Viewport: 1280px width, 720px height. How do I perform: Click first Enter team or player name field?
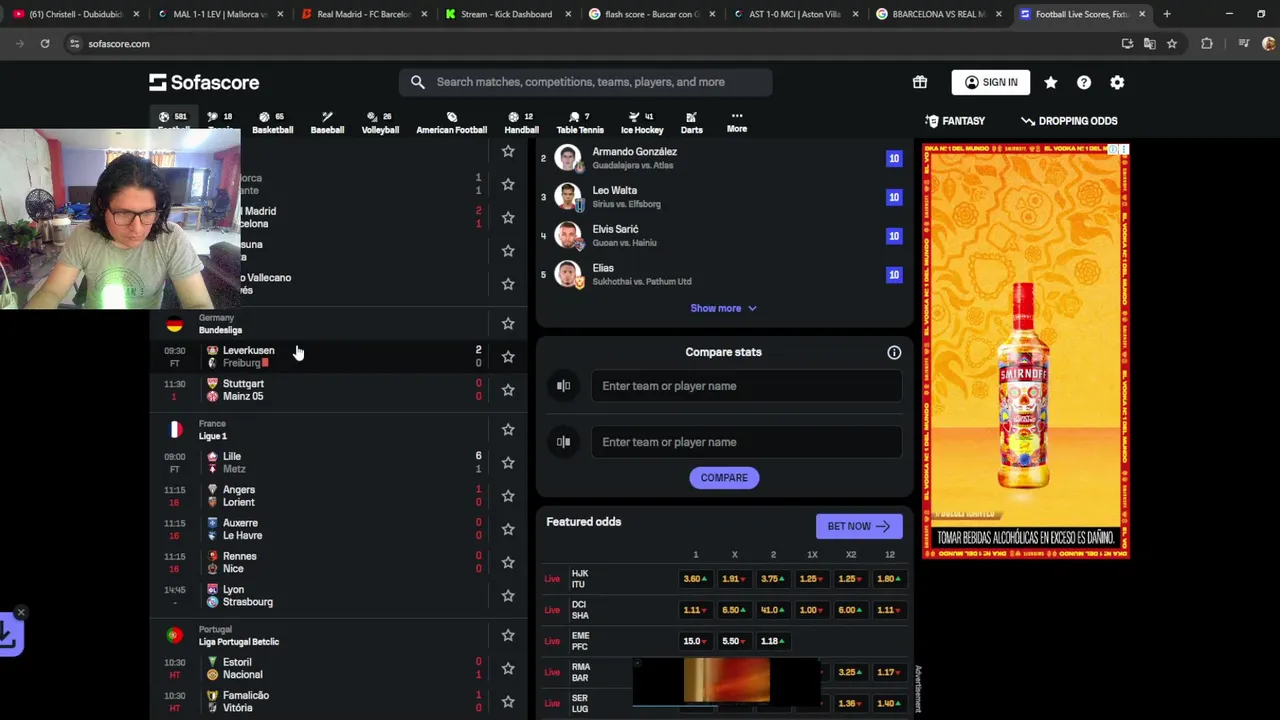(746, 386)
